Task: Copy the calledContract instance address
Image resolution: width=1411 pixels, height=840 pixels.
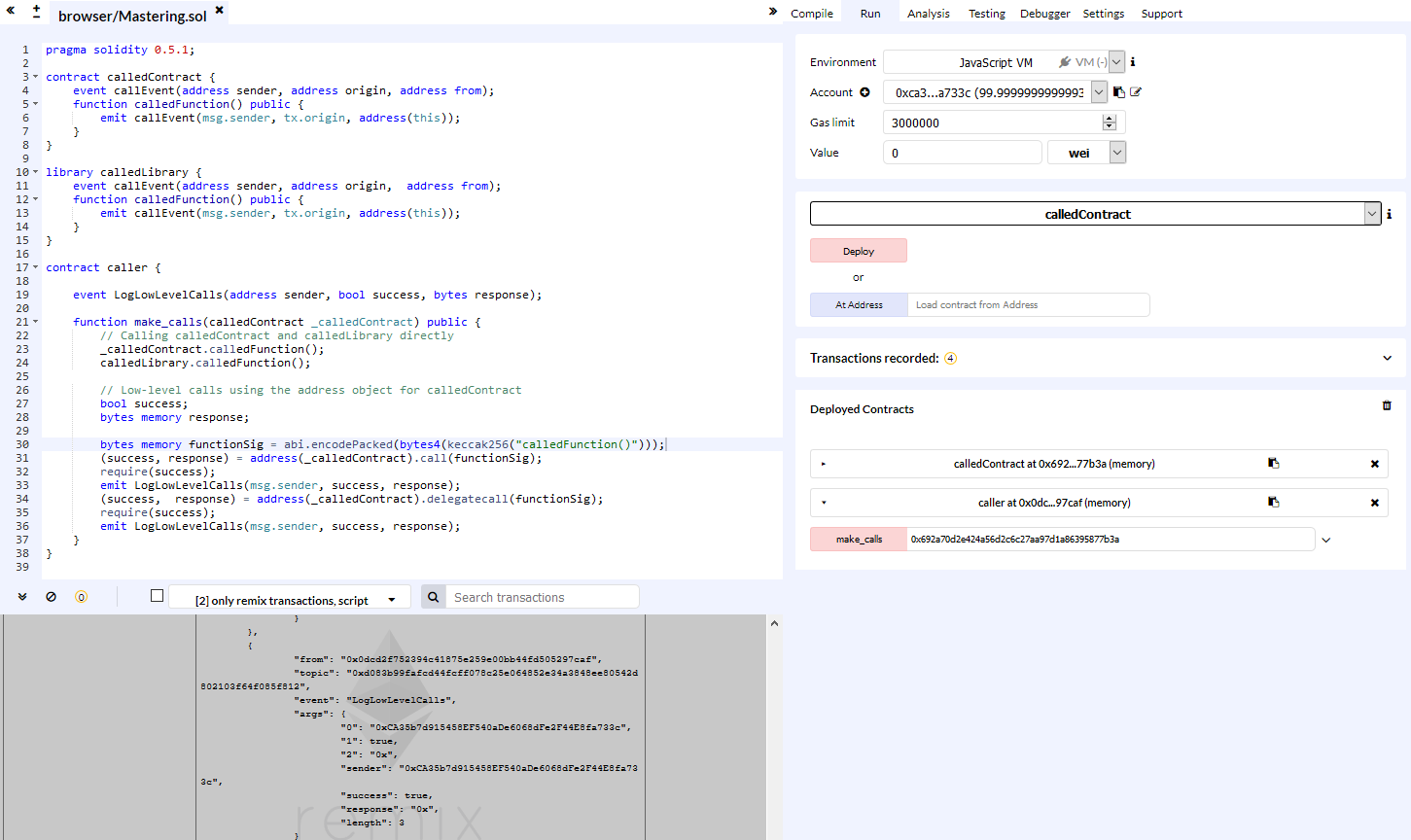Action: pos(1274,464)
